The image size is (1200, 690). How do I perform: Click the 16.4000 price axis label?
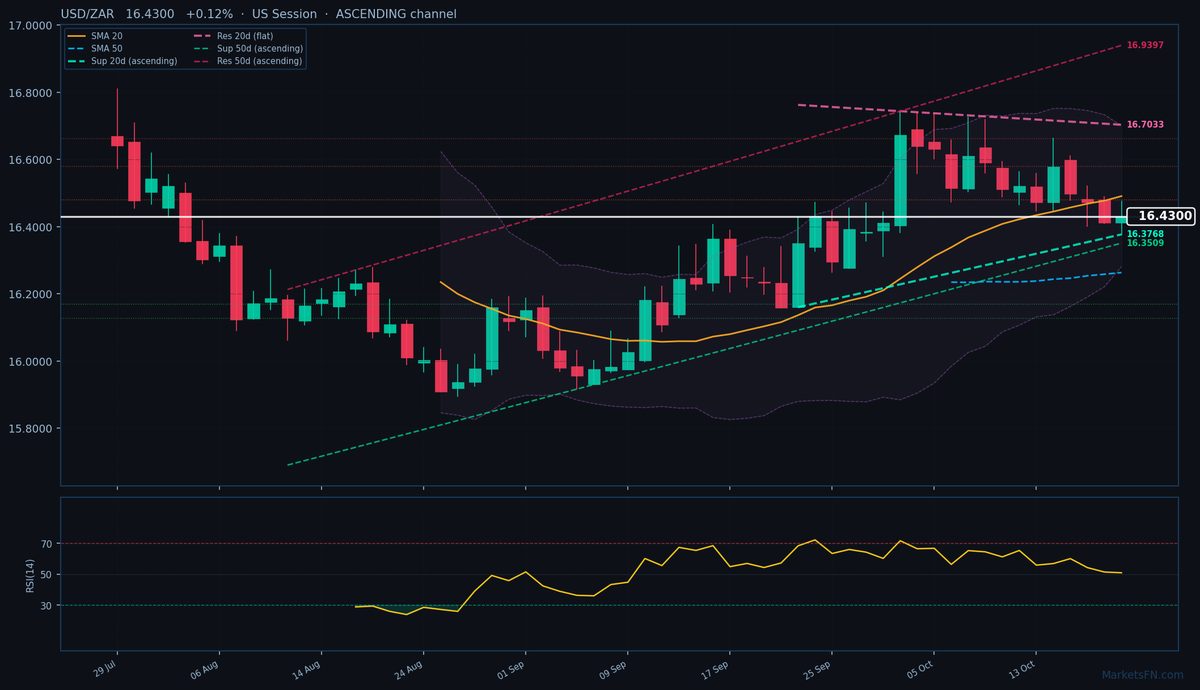(x=32, y=227)
